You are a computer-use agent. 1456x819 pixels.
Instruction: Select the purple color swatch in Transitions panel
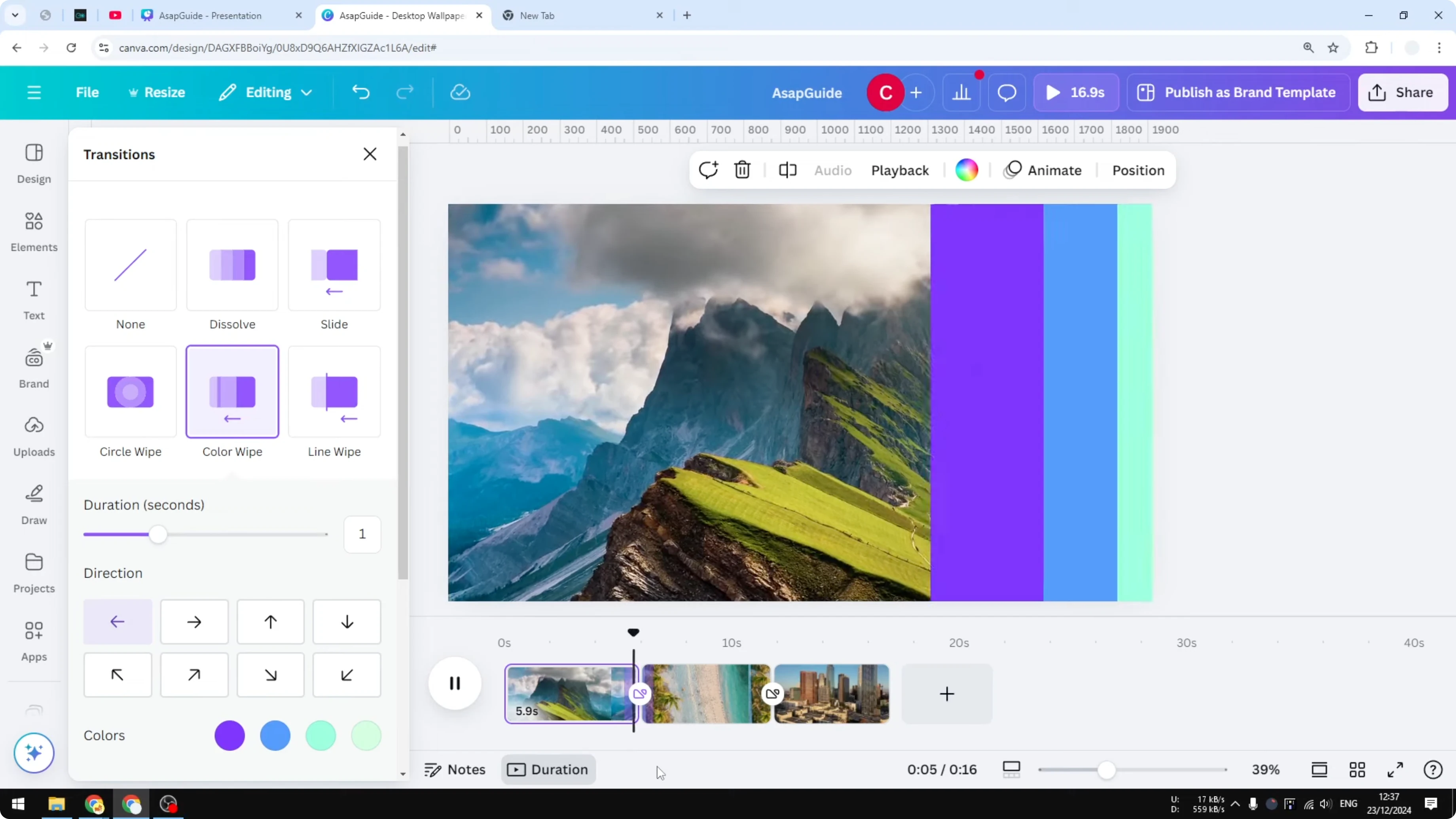(x=229, y=736)
